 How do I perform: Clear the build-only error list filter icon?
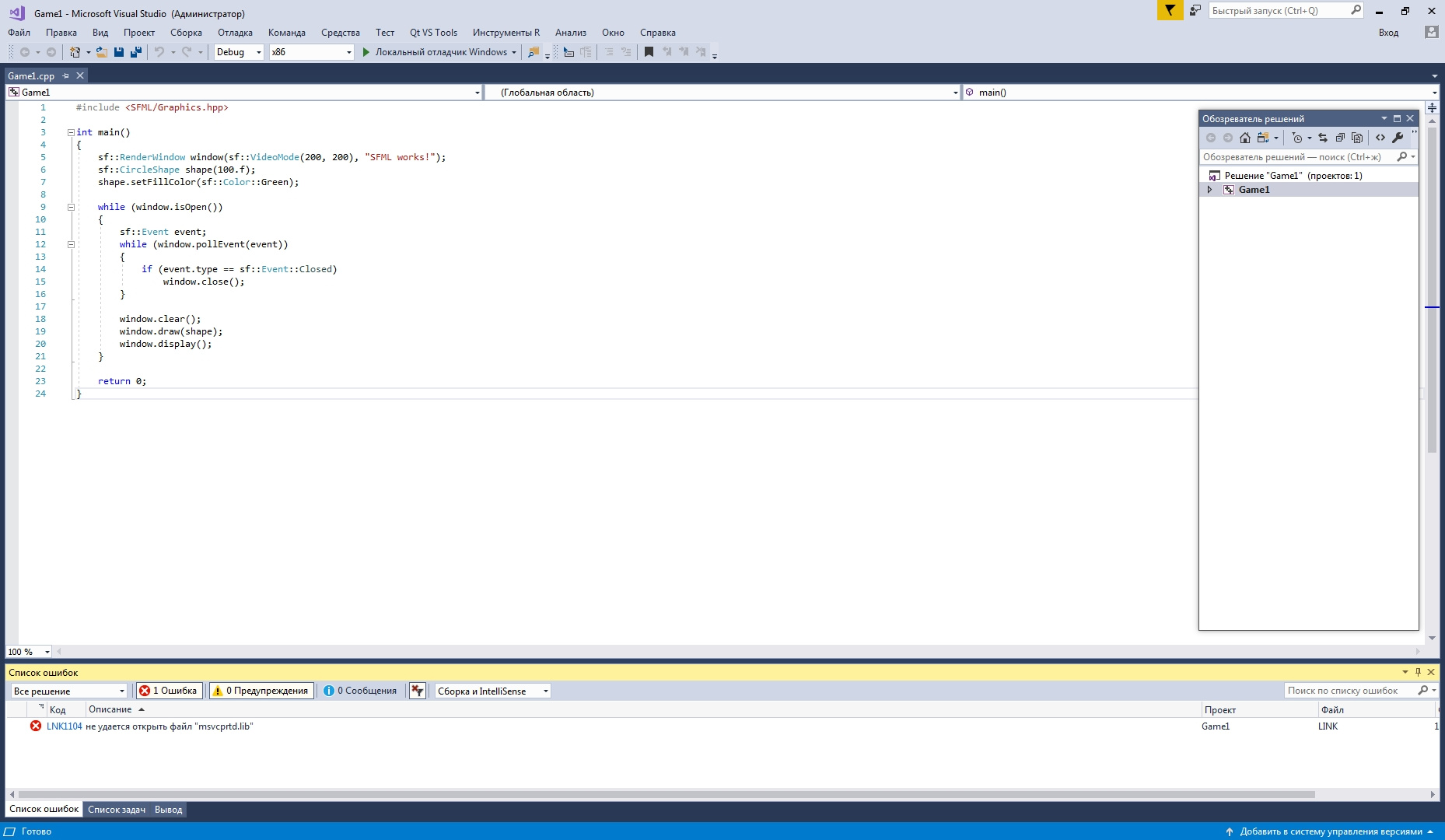[x=418, y=691]
